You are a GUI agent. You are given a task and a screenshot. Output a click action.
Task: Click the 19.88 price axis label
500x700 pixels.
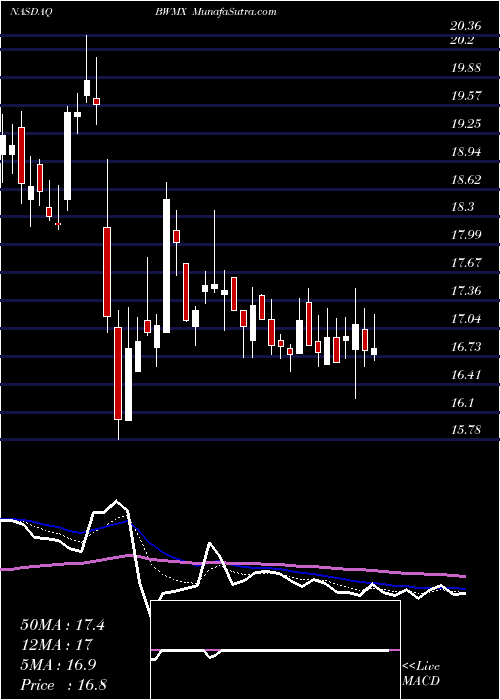pyautogui.click(x=466, y=68)
